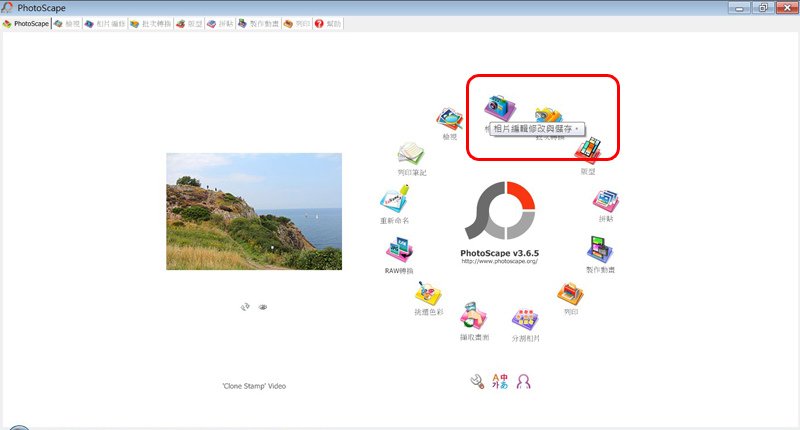Switch to the 版型 tab in the top bar
This screenshot has height=430, width=800.
(189, 23)
